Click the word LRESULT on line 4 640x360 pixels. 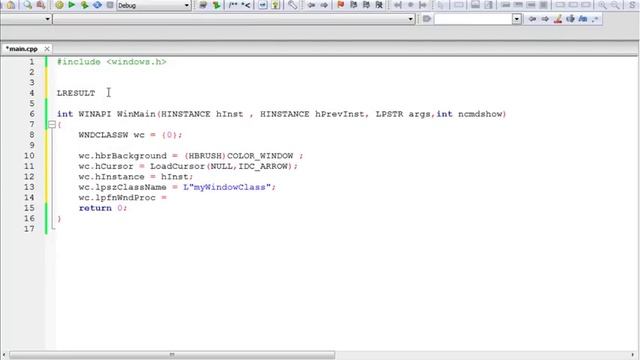click(76, 93)
